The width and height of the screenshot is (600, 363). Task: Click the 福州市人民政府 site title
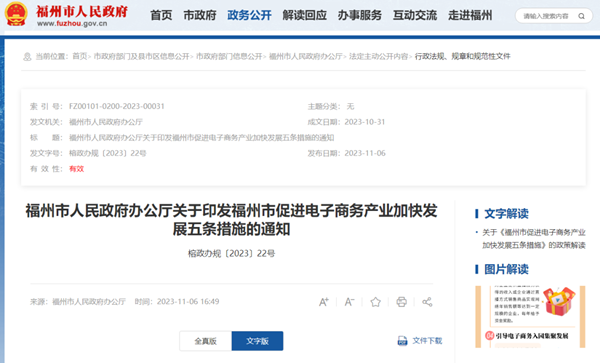coord(82,11)
